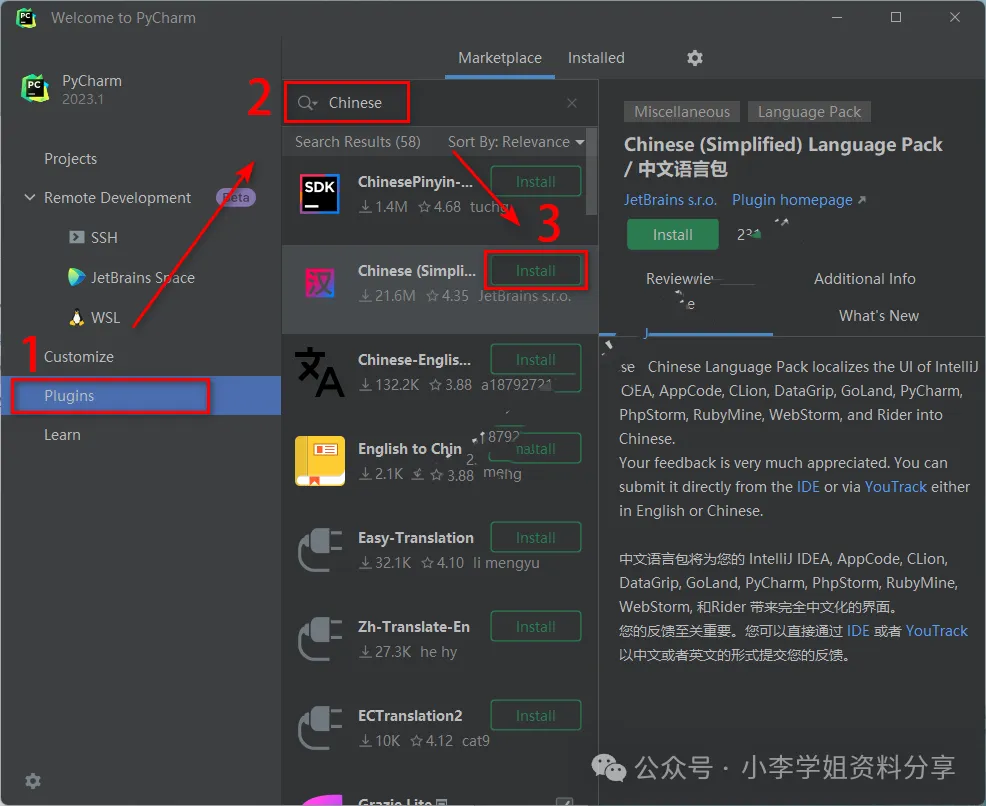Select Learn in sidebar
The image size is (986, 806).
tap(62, 434)
